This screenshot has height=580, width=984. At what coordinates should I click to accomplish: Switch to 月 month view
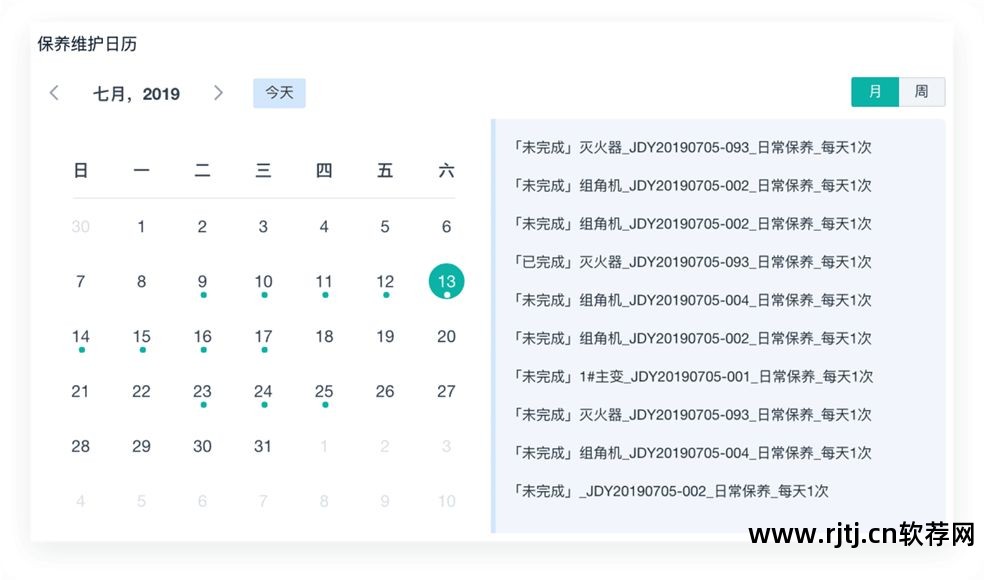875,92
